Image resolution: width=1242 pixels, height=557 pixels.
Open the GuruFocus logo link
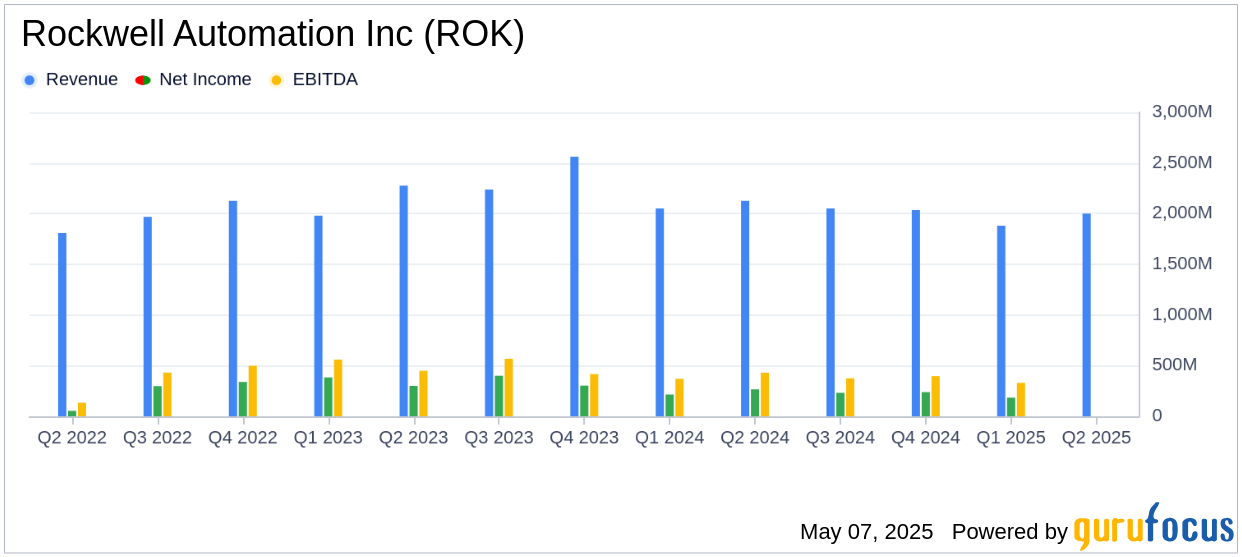pos(1153,527)
